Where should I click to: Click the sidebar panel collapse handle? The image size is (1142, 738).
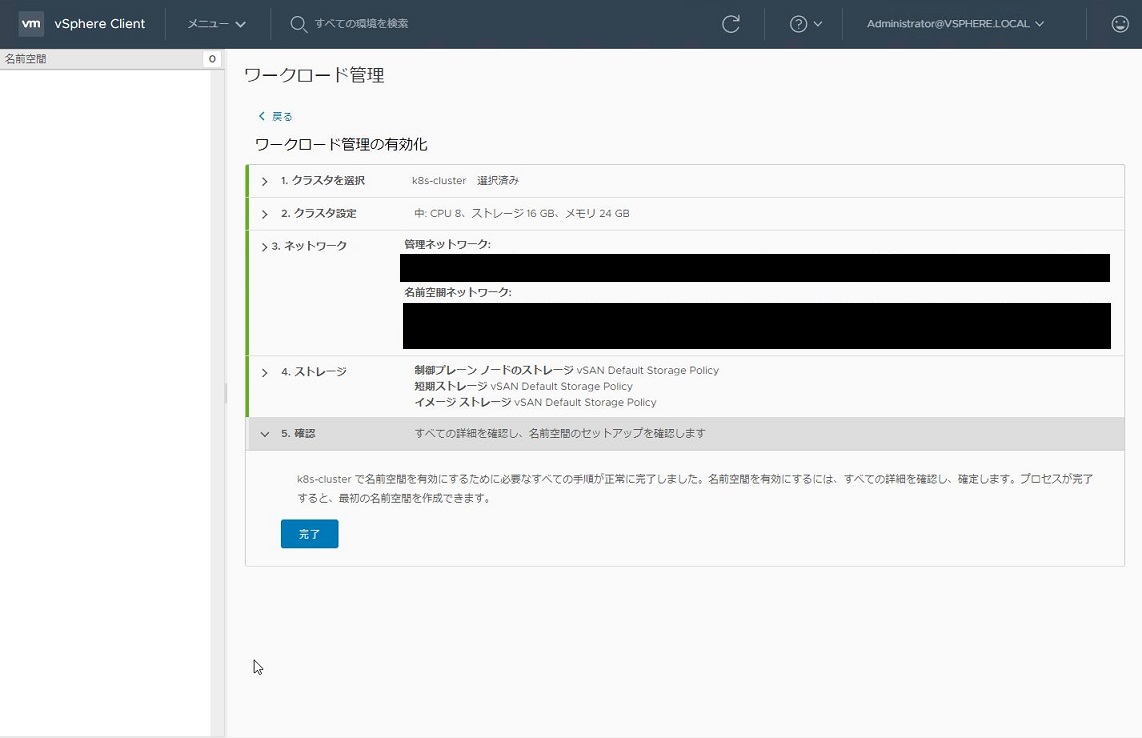[x=226, y=393]
